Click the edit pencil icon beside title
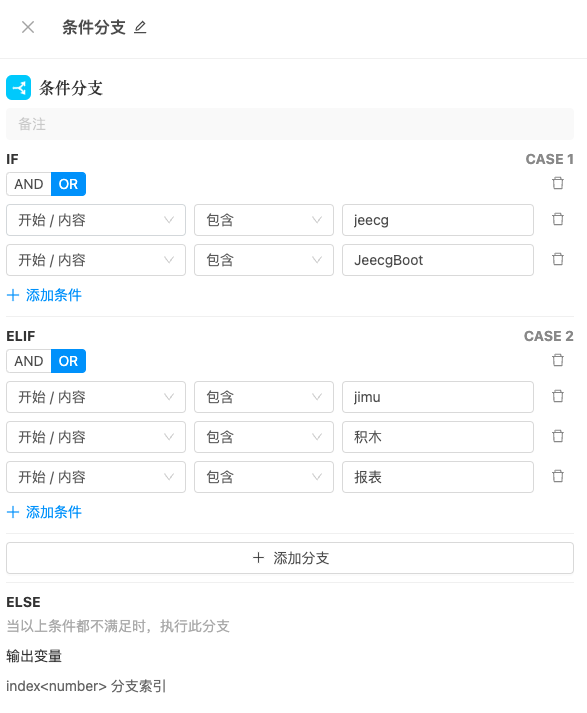Image resolution: width=587 pixels, height=713 pixels. [x=140, y=28]
